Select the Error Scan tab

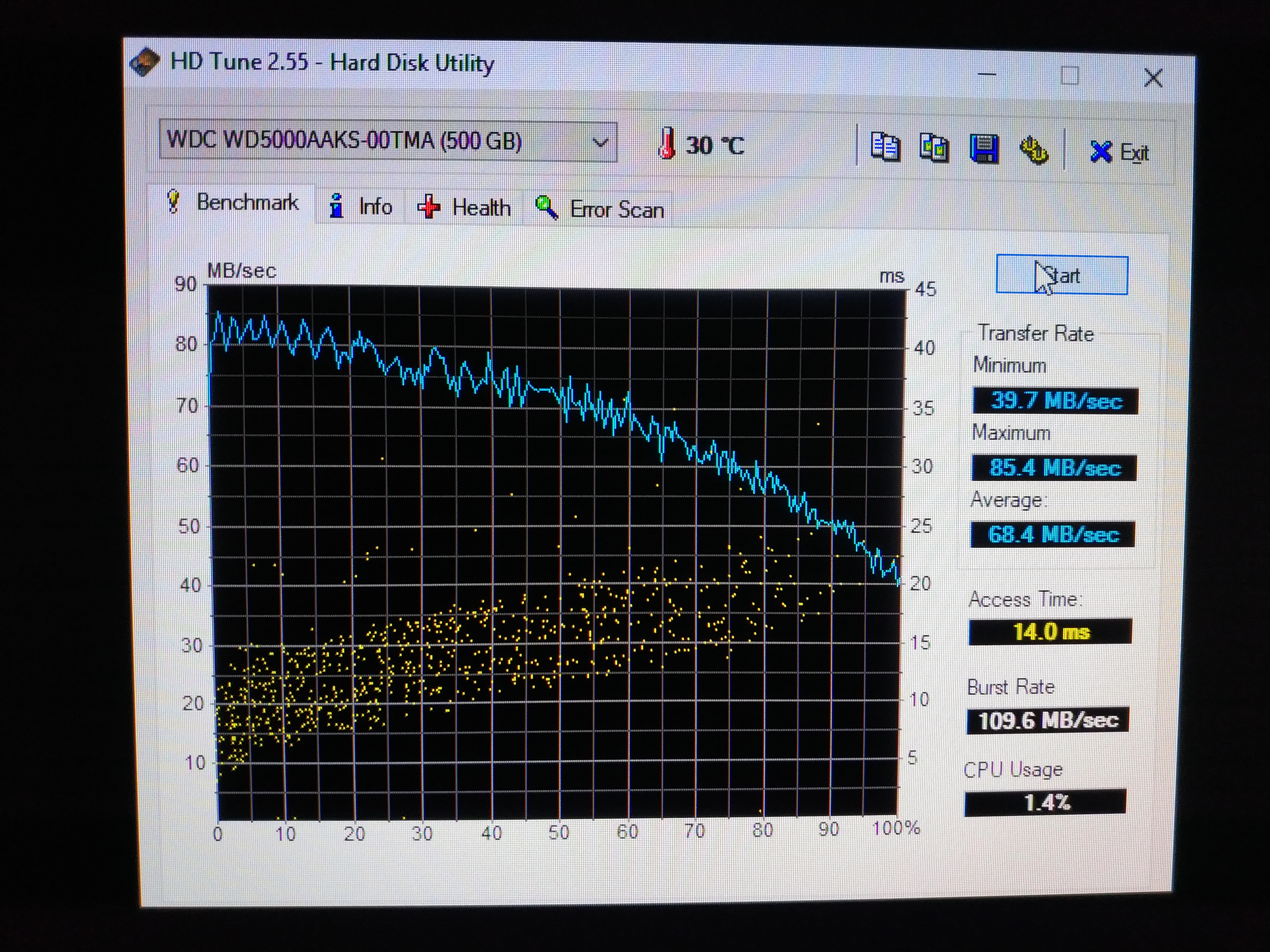click(x=600, y=209)
